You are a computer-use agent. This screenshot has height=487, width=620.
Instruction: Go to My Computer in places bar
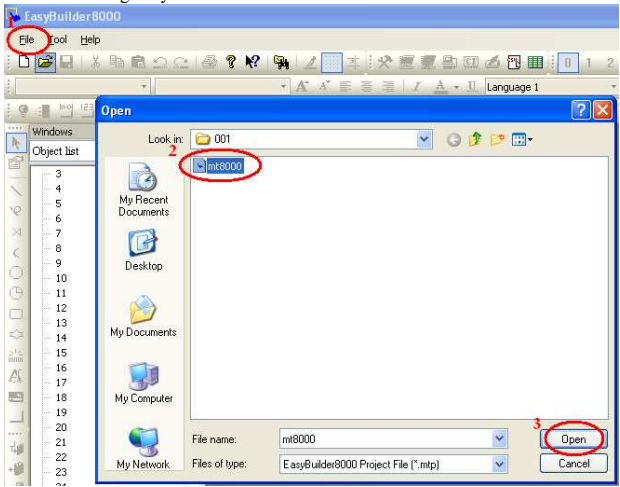144,383
